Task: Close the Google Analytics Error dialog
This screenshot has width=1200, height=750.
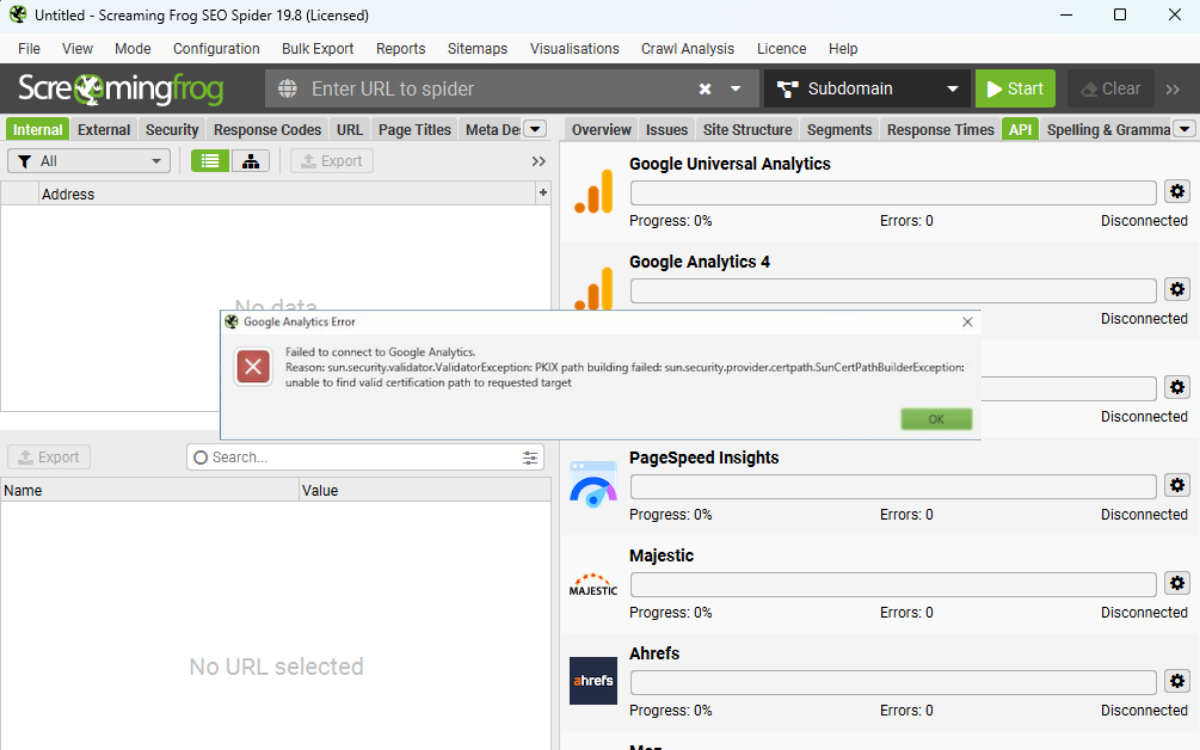Action: (967, 322)
